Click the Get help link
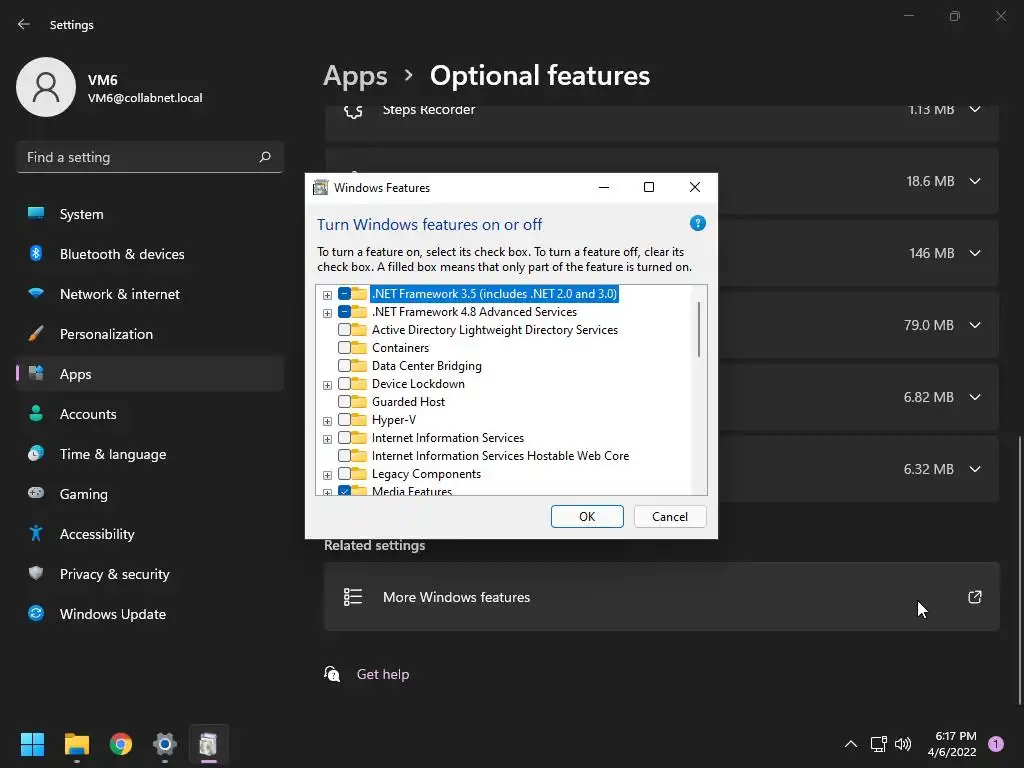The height and width of the screenshot is (768, 1024). 383,674
